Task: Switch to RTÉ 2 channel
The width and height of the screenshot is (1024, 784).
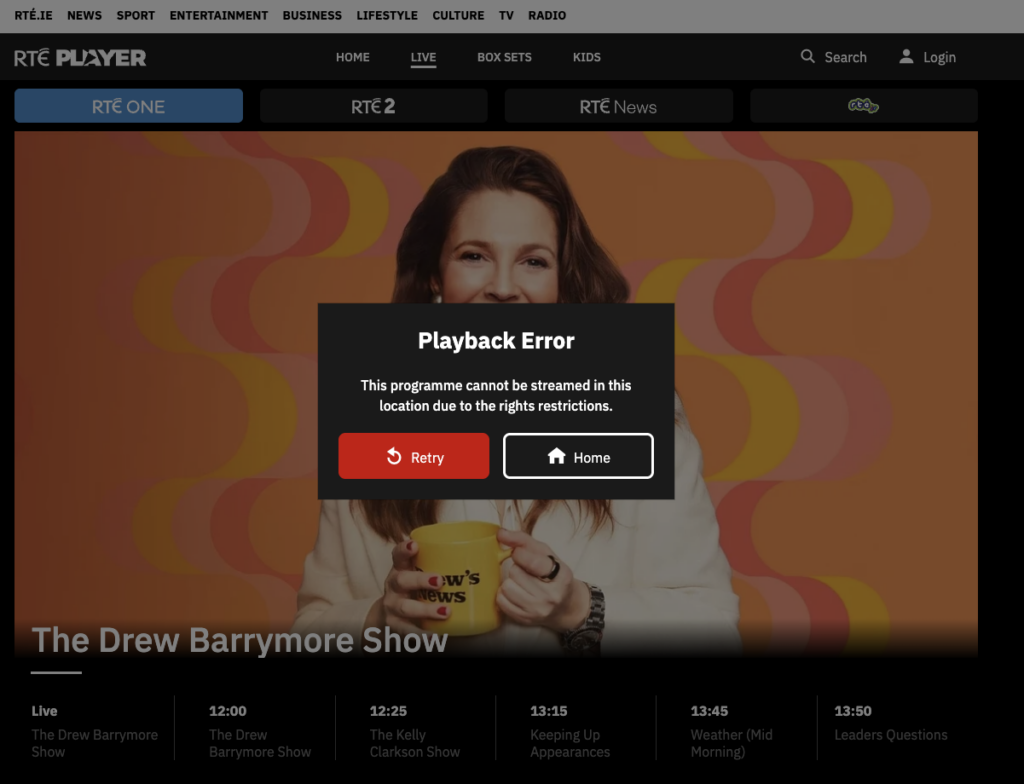Action: click(x=374, y=106)
